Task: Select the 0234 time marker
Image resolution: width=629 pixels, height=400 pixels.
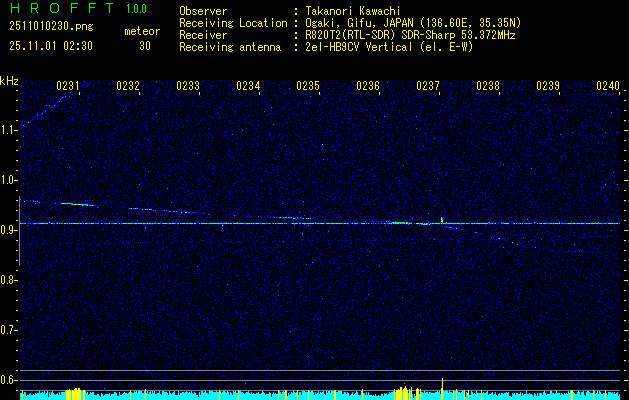Action: 248,86
